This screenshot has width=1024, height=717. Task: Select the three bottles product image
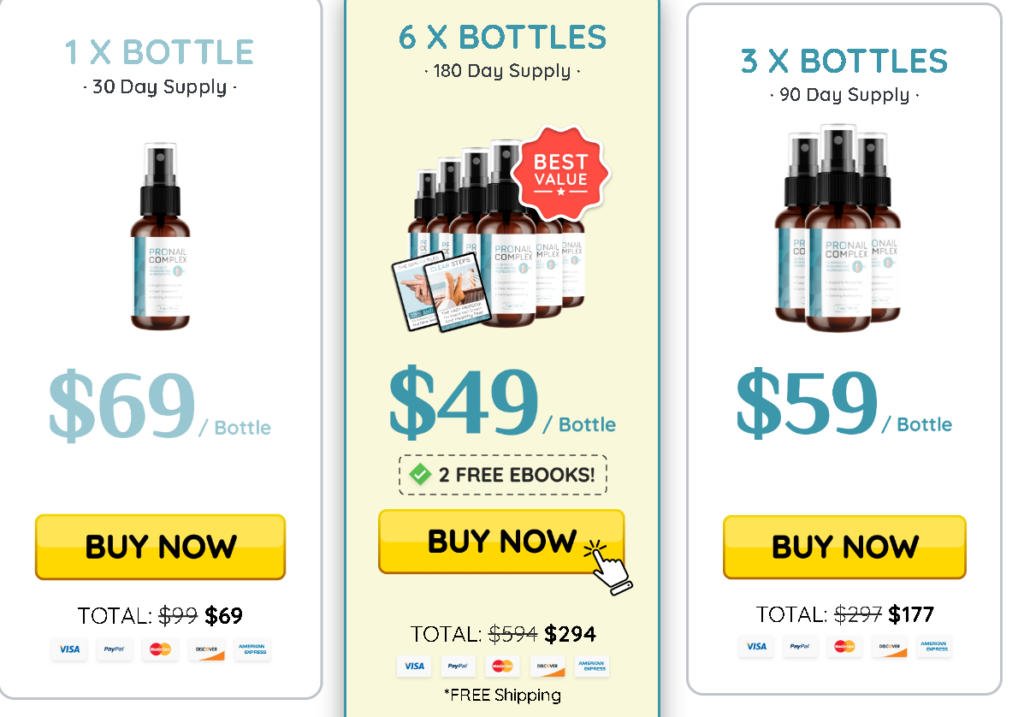pyautogui.click(x=838, y=229)
